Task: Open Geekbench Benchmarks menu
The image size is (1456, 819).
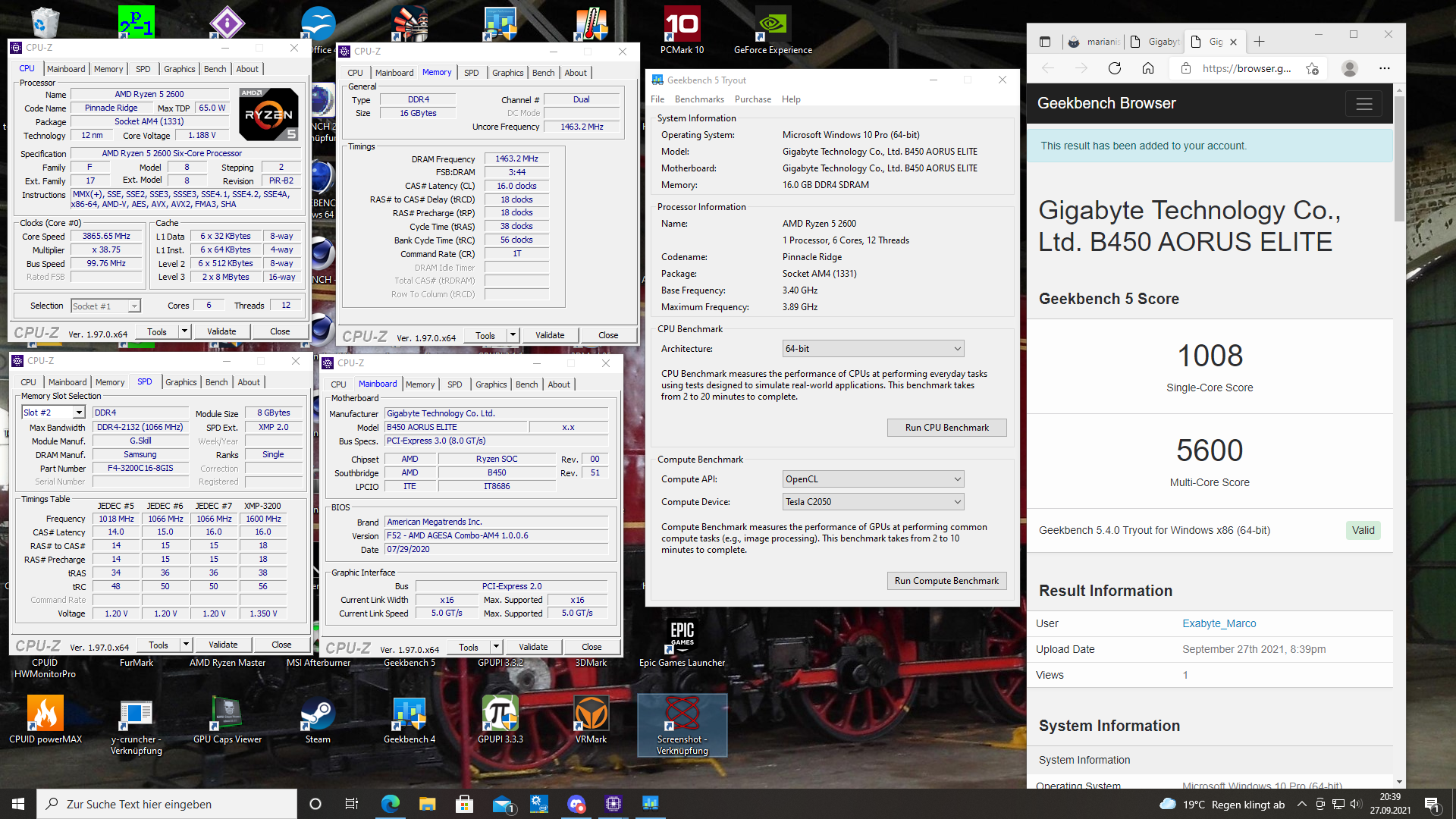Action: point(699,99)
